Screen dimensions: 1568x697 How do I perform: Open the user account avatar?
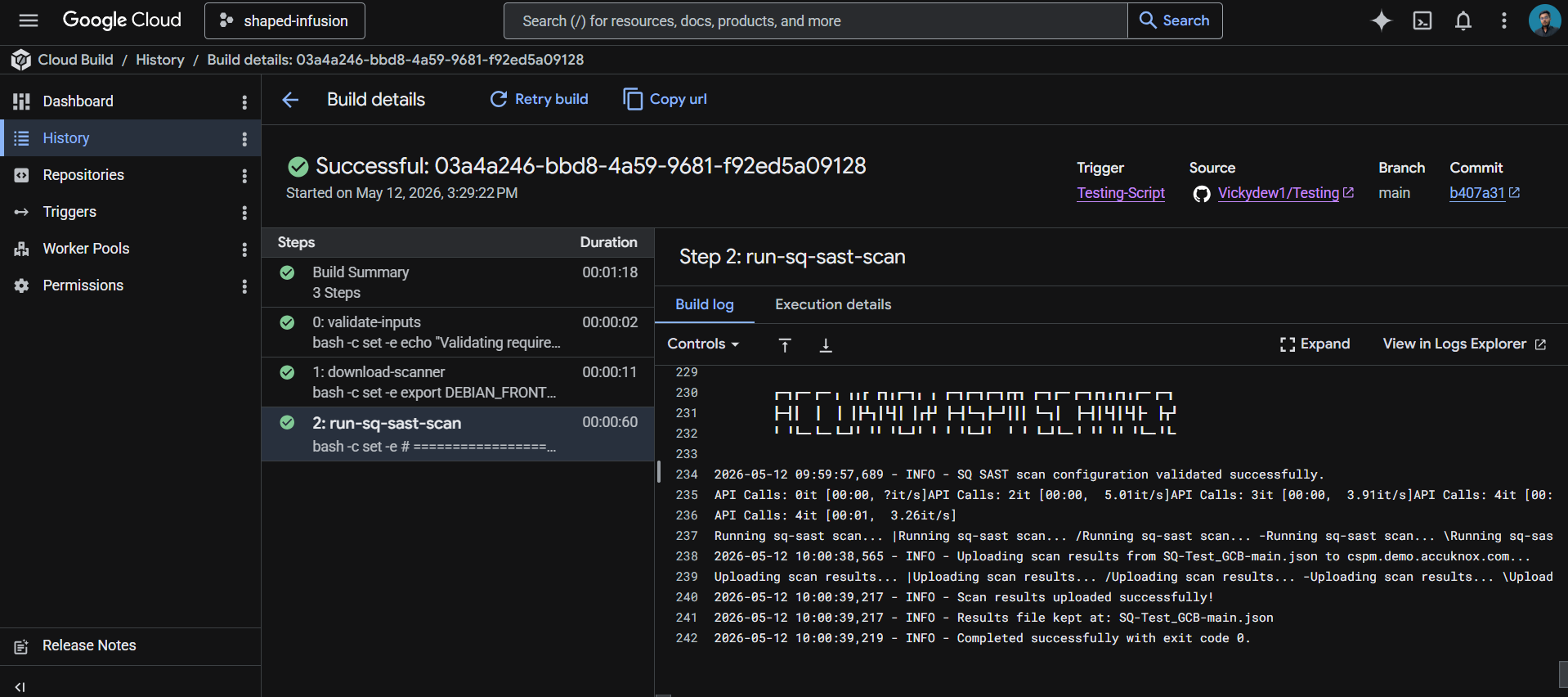coord(1544,20)
